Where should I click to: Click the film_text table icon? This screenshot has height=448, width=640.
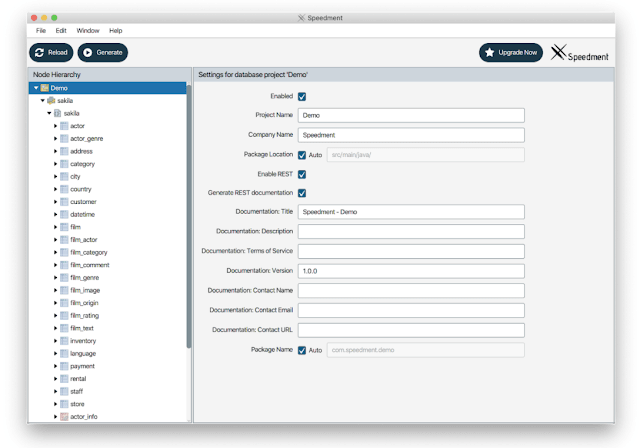[64, 328]
